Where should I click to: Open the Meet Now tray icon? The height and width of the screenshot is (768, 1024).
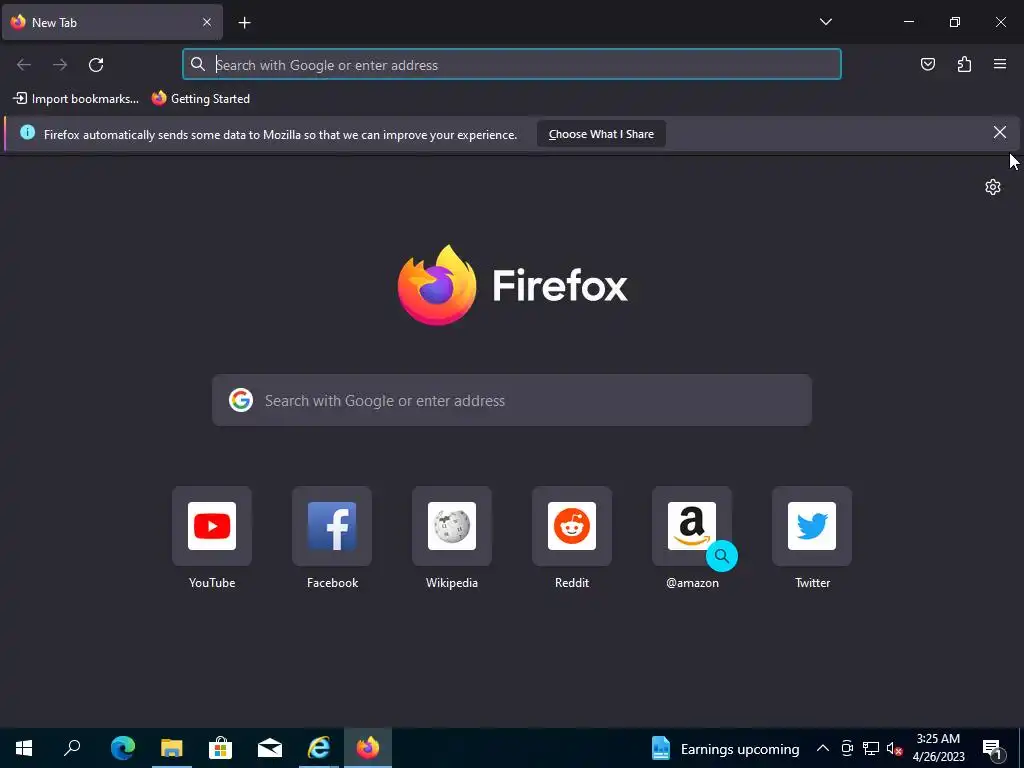[847, 748]
